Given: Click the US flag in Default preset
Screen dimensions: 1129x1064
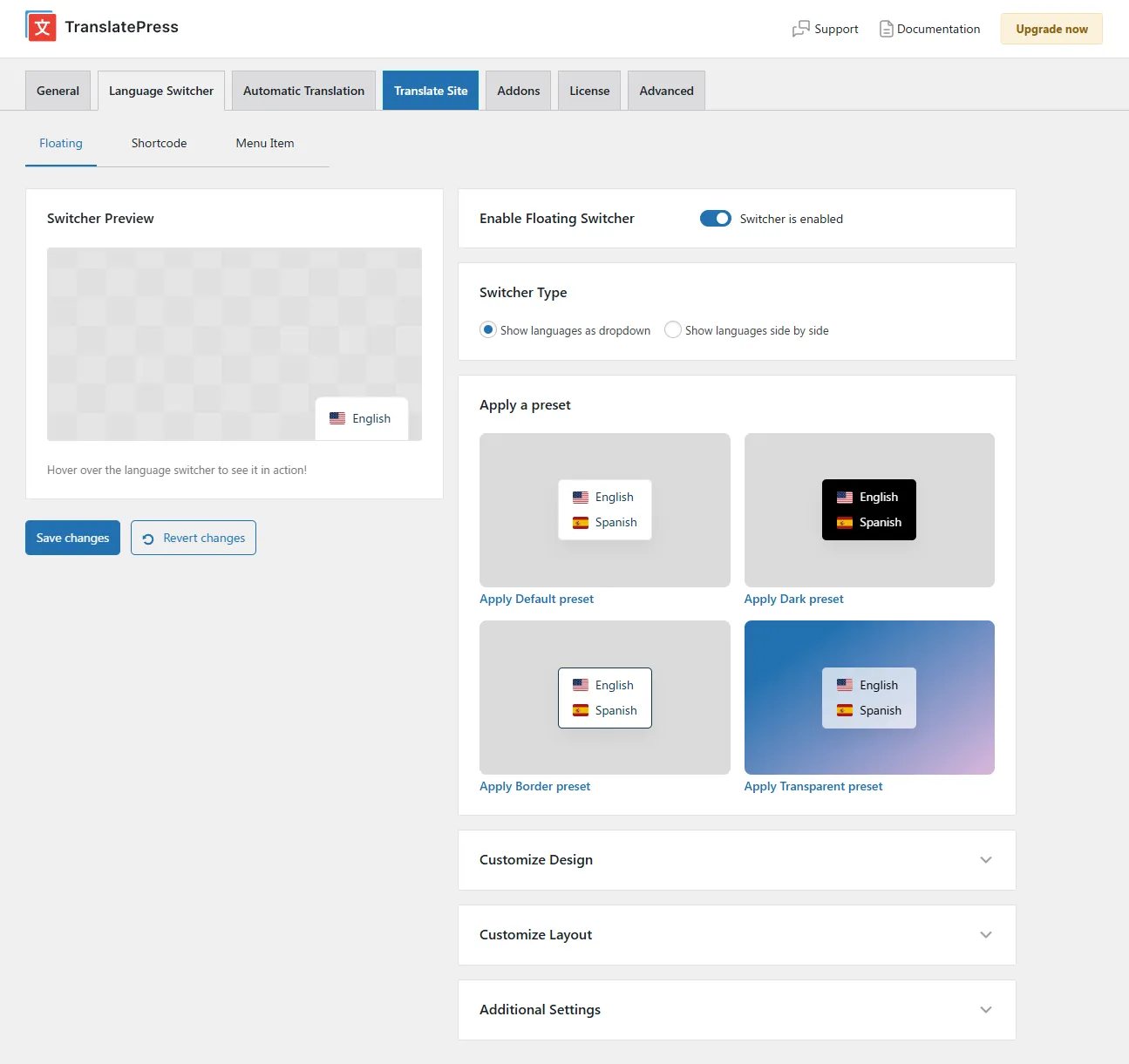Looking at the screenshot, I should (581, 497).
